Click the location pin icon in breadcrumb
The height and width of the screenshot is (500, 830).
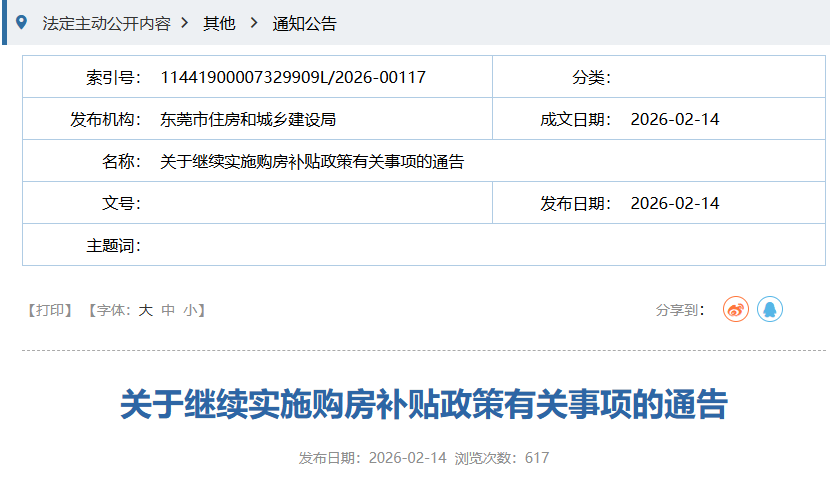[22, 22]
